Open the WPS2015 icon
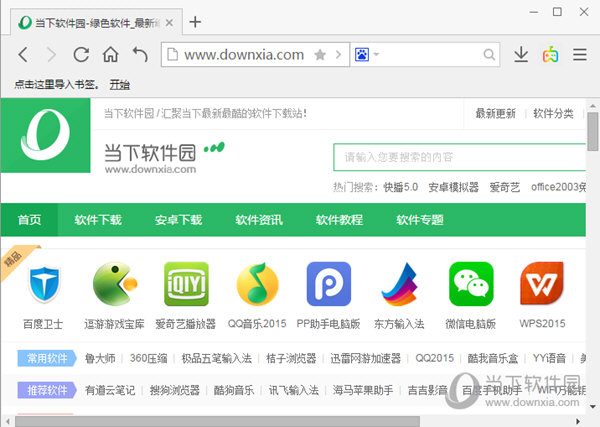Viewport: 600px width, 427px height. (x=542, y=284)
